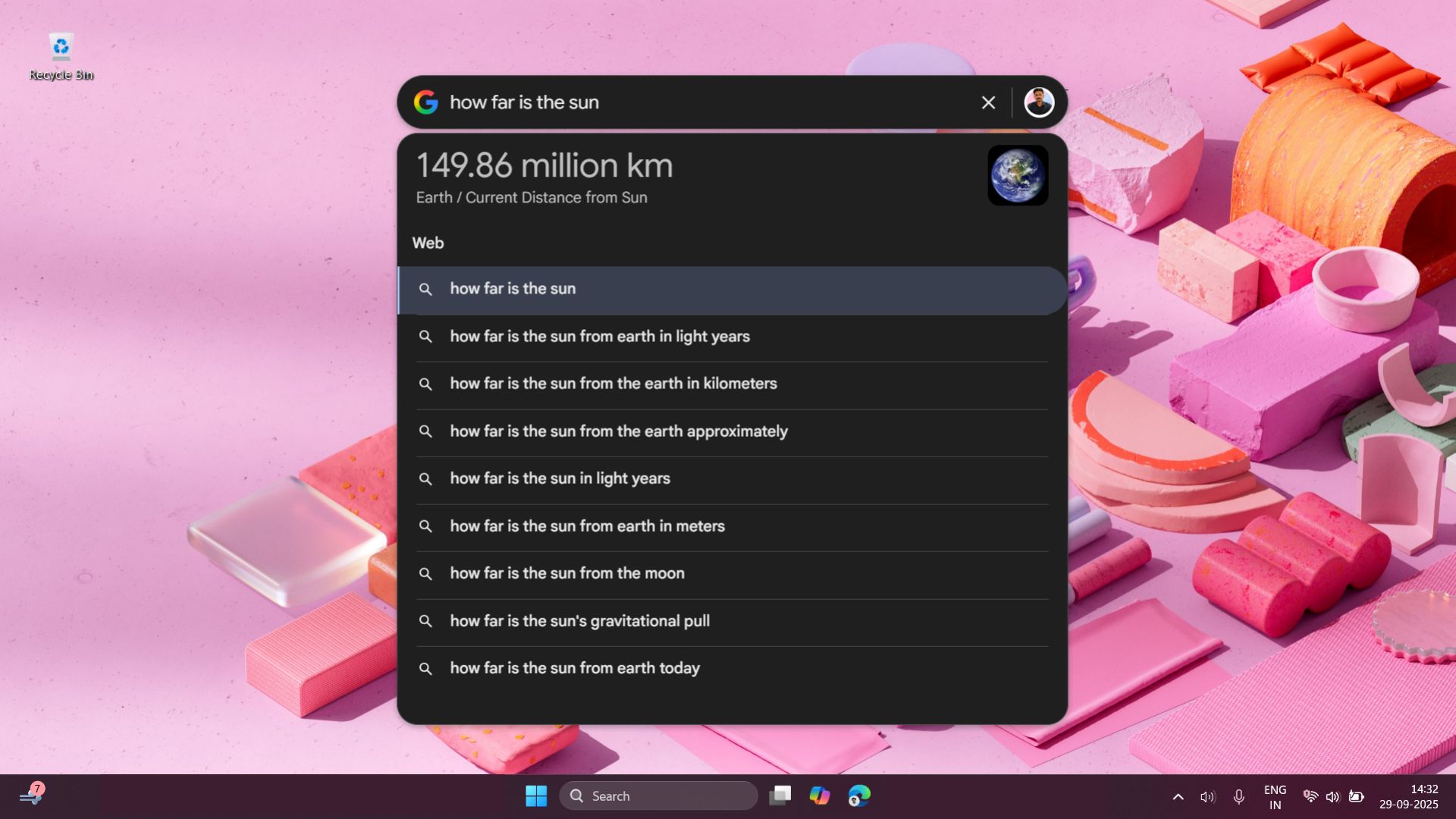Open the Google profile avatar

click(x=1038, y=102)
